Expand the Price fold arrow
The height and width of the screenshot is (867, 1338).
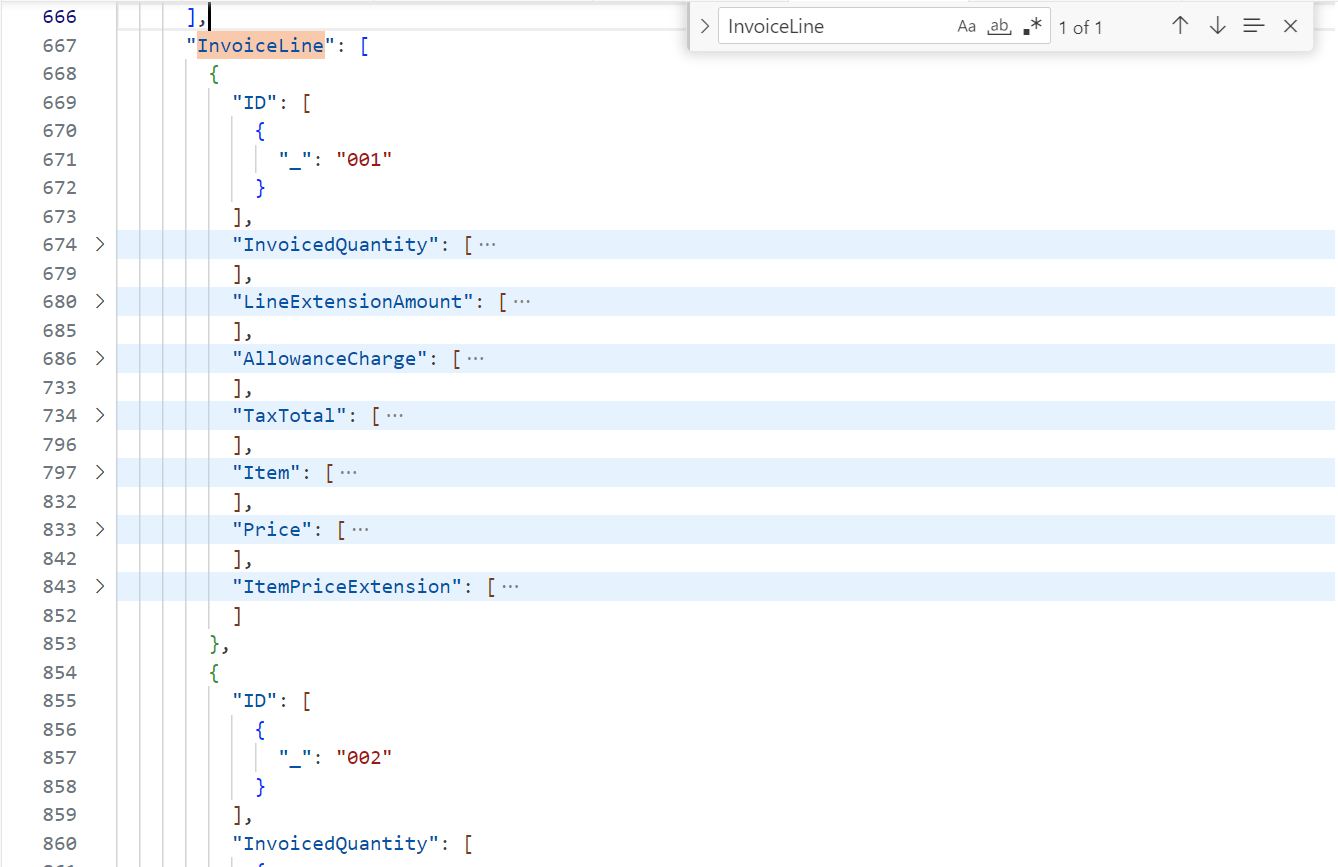click(x=99, y=529)
